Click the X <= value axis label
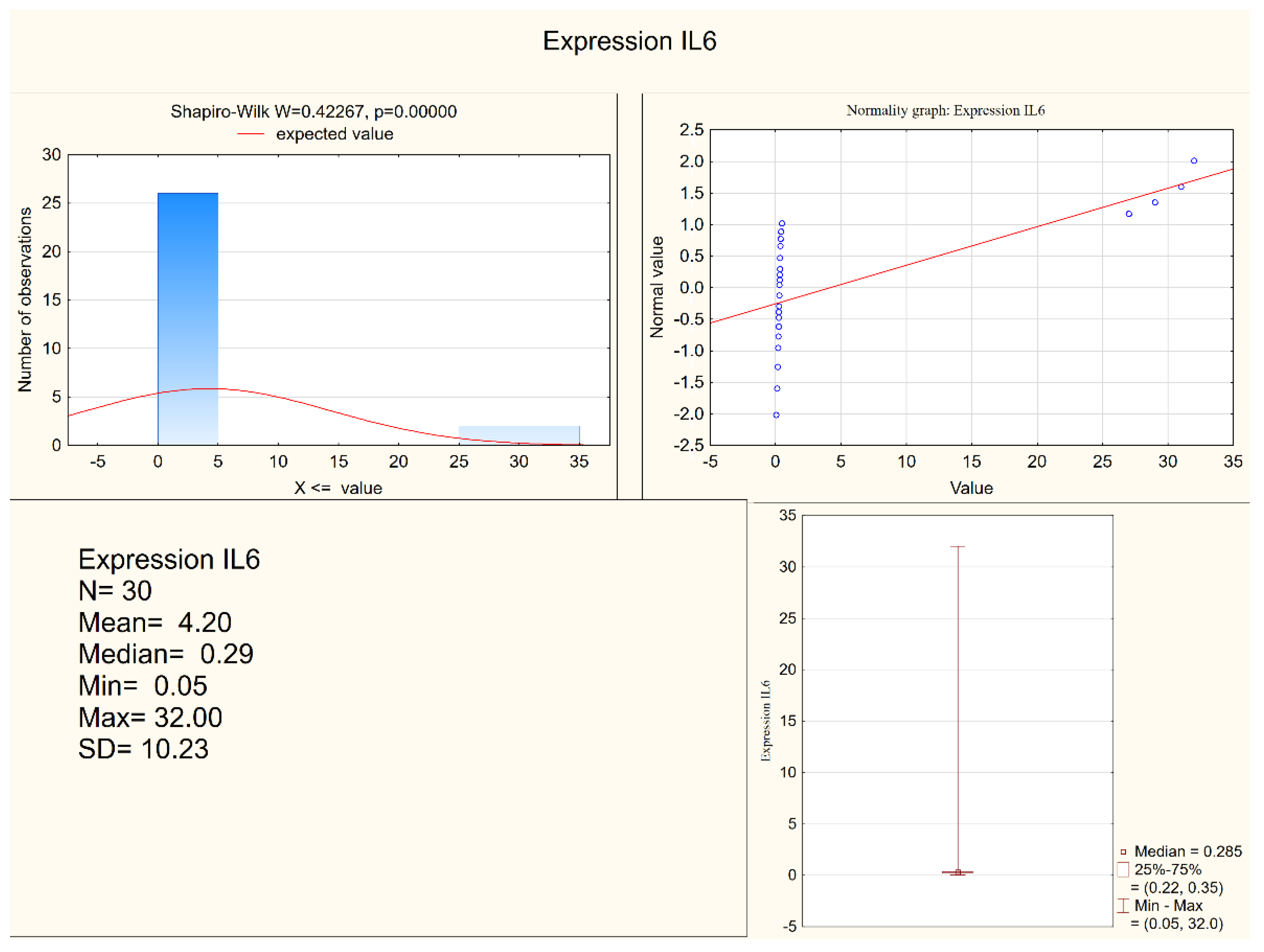Image resolution: width=1264 pixels, height=952 pixels. [x=338, y=488]
